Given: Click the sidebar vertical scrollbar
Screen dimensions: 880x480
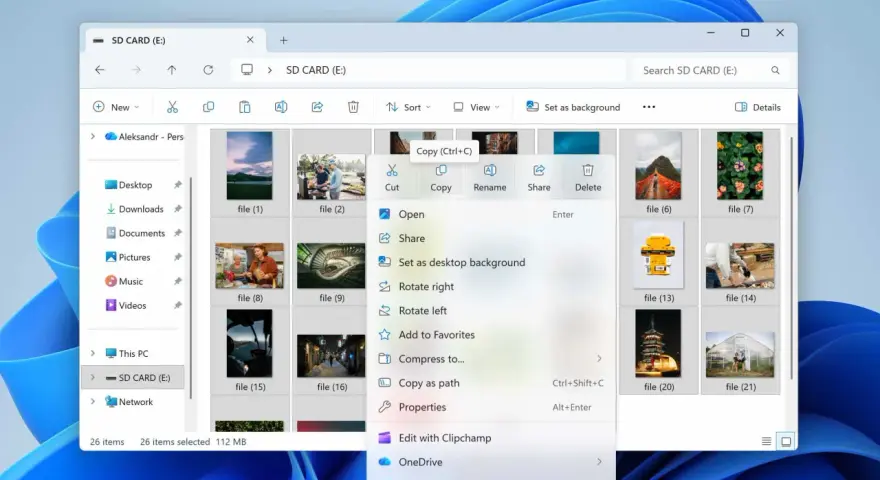Looking at the screenshot, I should [x=191, y=287].
